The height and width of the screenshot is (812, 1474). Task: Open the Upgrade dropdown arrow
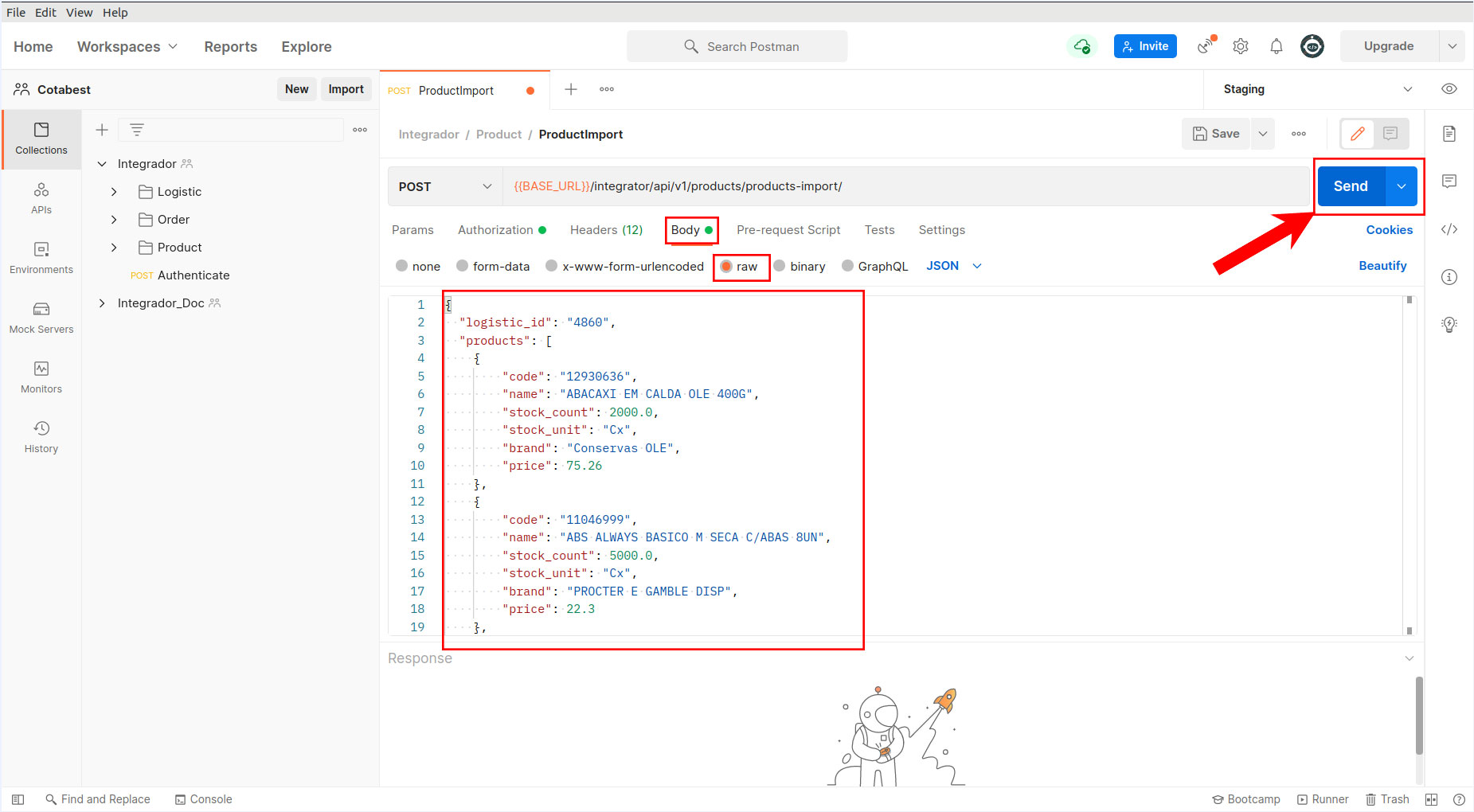[1452, 46]
